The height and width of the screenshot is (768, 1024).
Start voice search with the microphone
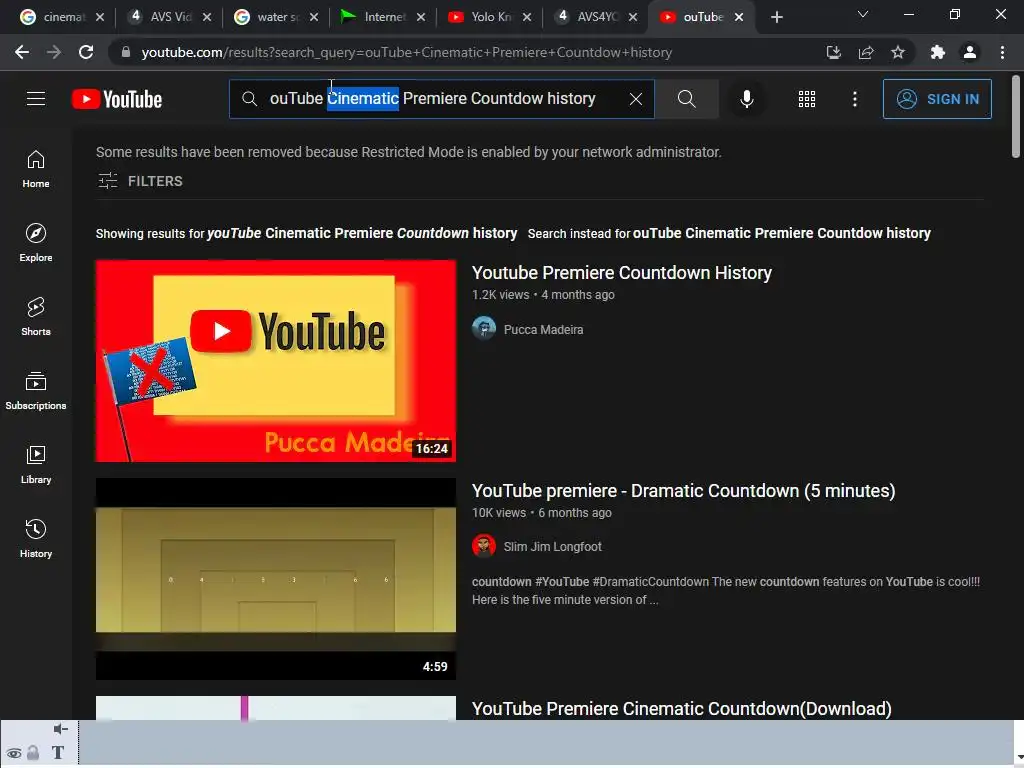746,99
